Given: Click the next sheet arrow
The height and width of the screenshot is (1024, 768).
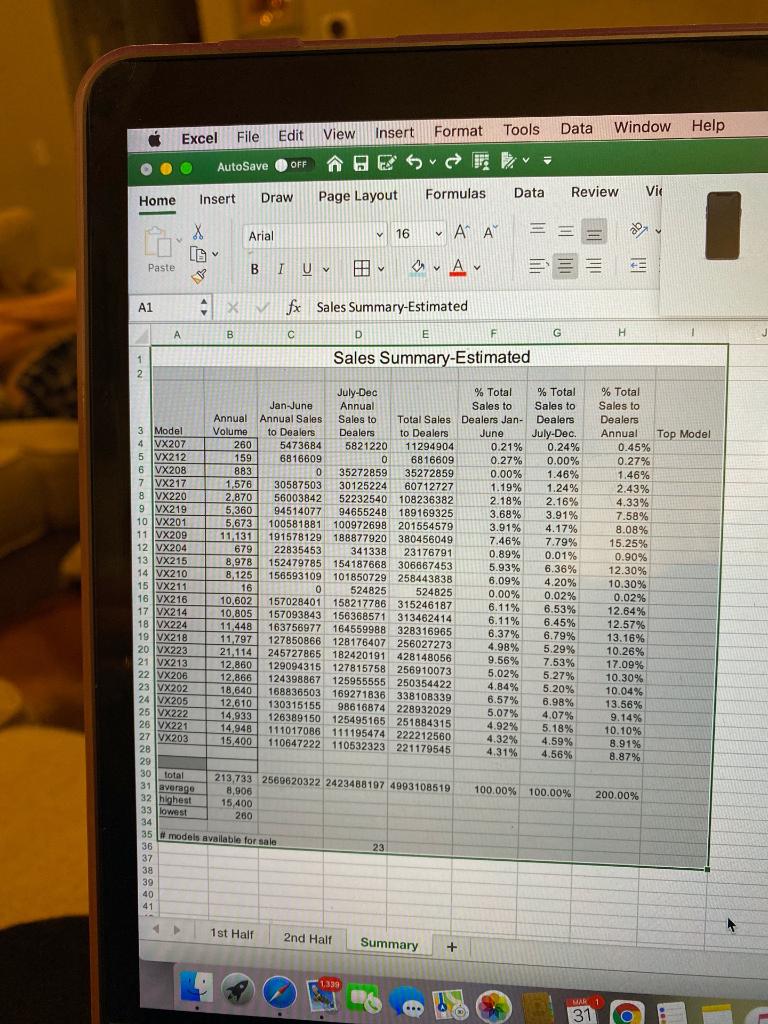Looking at the screenshot, I should (176, 930).
